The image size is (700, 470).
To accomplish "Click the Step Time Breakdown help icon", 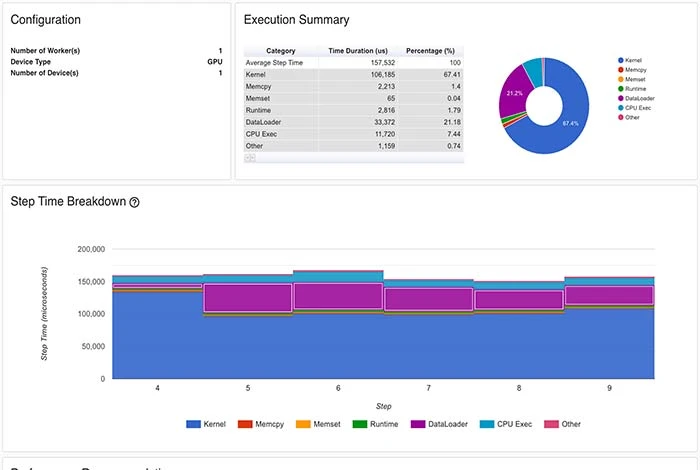I will pos(135,202).
